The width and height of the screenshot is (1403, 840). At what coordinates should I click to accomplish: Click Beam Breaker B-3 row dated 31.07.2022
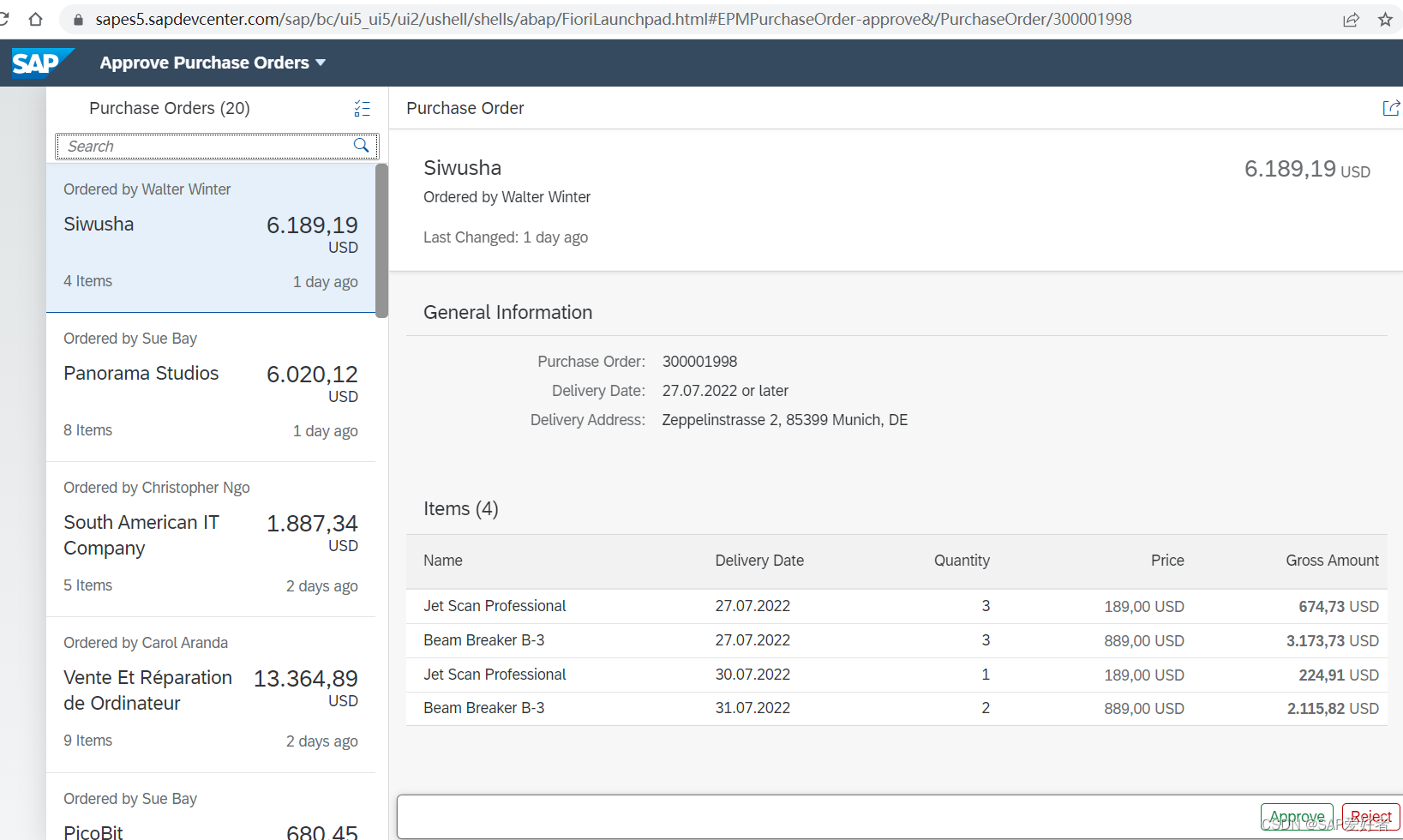pyautogui.click(x=896, y=708)
